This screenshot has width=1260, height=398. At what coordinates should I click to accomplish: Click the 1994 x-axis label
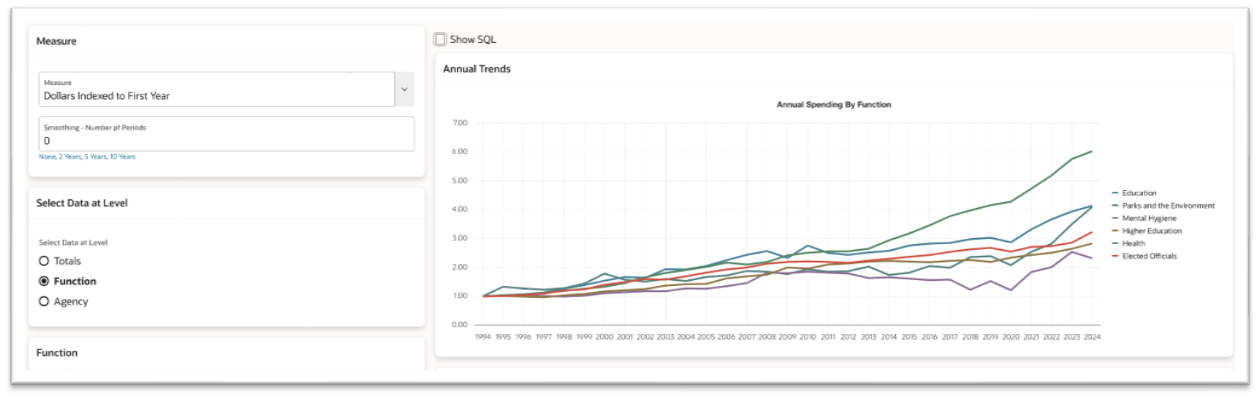click(484, 337)
